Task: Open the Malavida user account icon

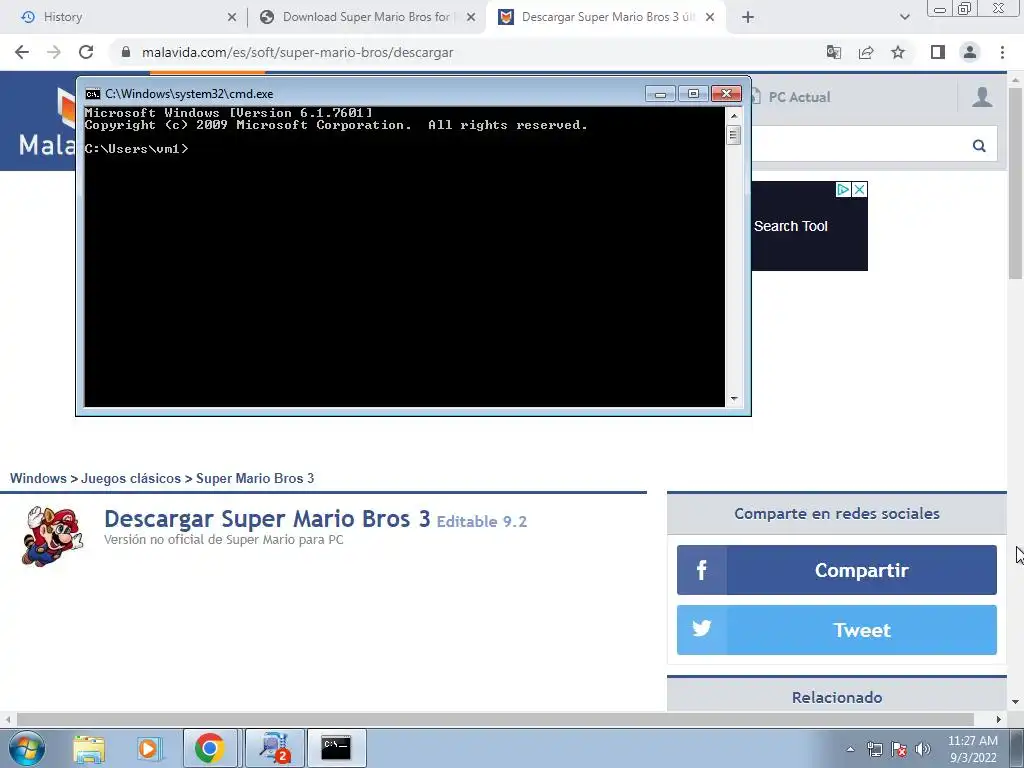Action: click(x=982, y=97)
